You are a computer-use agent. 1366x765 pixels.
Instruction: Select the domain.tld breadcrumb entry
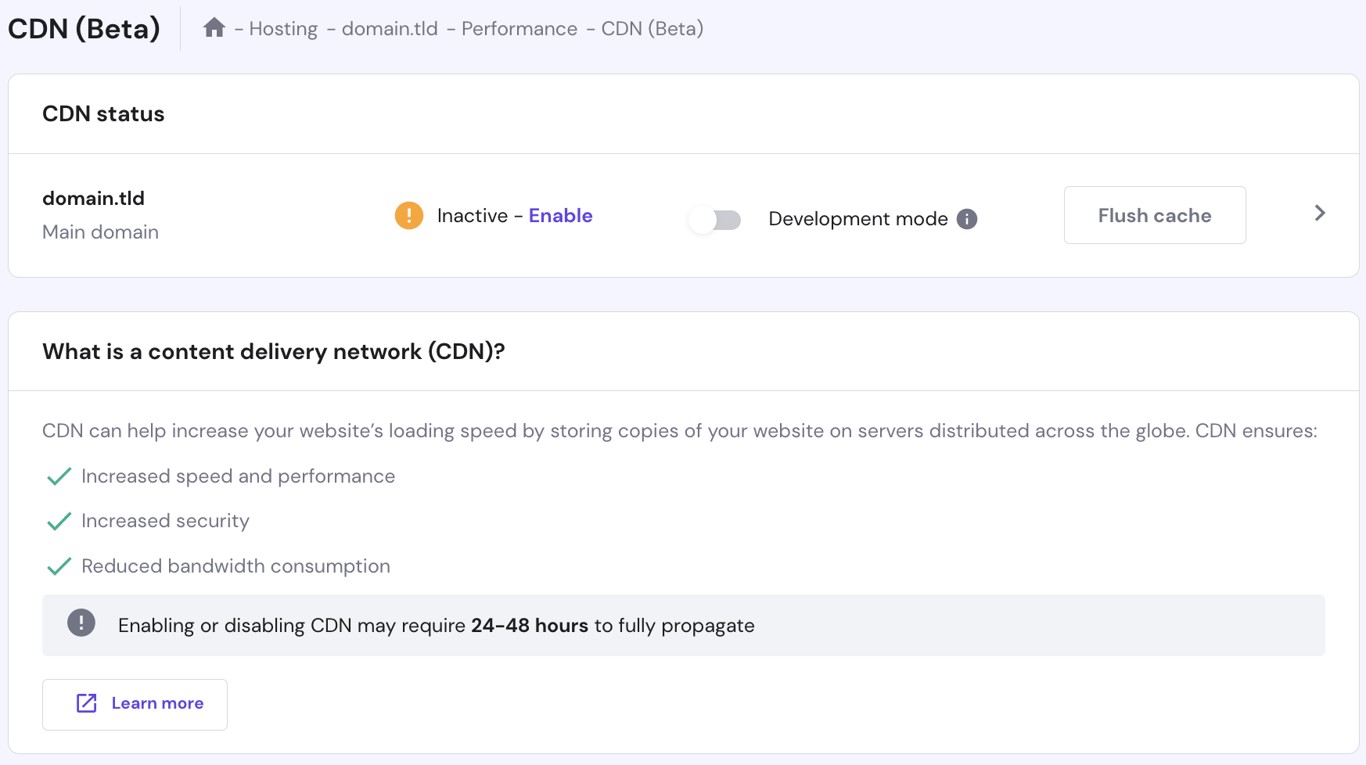[388, 28]
